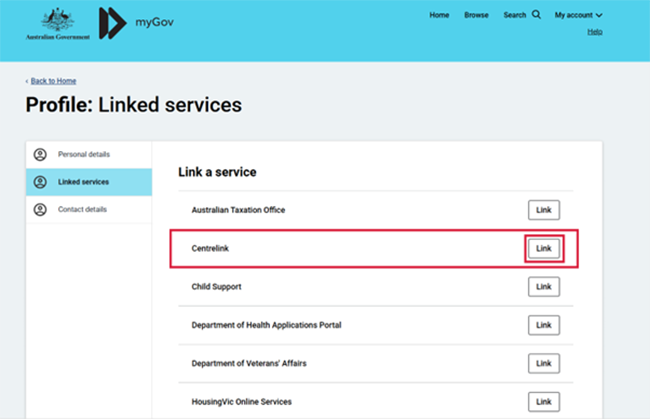
Task: Link Department of Veterans' Affairs service
Action: tap(543, 363)
